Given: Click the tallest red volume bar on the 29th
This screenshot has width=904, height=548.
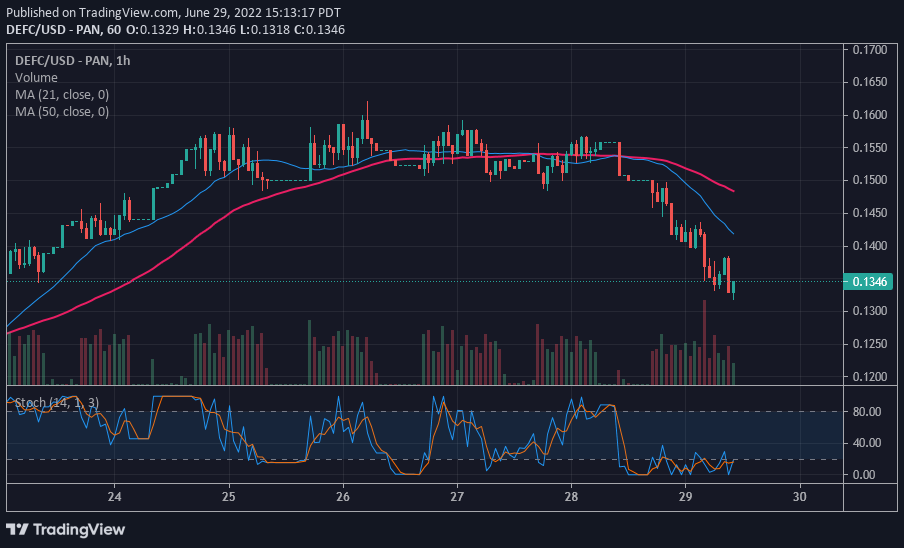Looking at the screenshot, I should tap(705, 342).
